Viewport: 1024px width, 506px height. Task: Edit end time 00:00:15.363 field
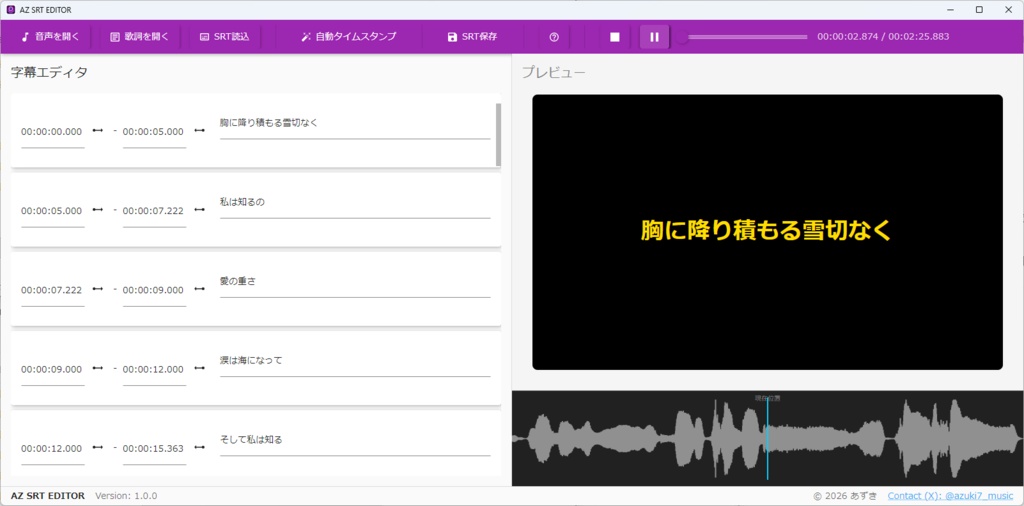[x=154, y=449]
